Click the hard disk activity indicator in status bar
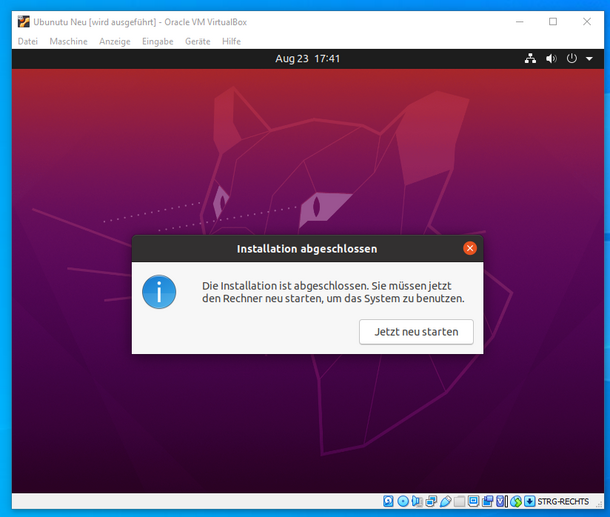610x517 pixels. click(x=389, y=501)
